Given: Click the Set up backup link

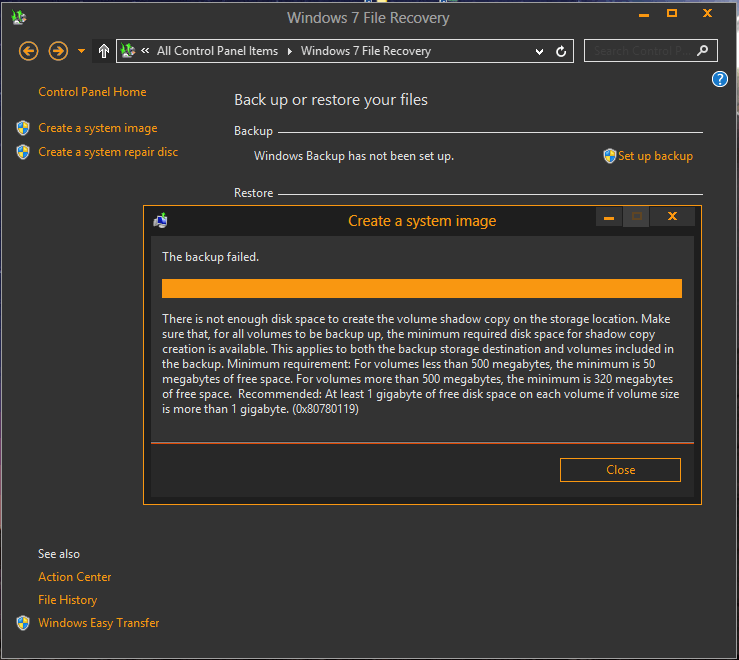Looking at the screenshot, I should [x=655, y=156].
